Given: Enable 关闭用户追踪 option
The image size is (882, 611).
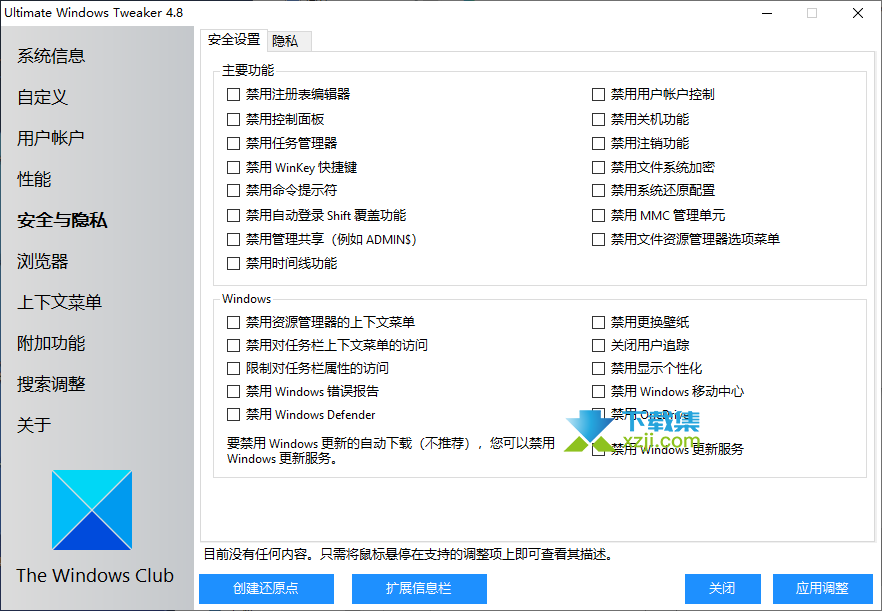Looking at the screenshot, I should 598,345.
